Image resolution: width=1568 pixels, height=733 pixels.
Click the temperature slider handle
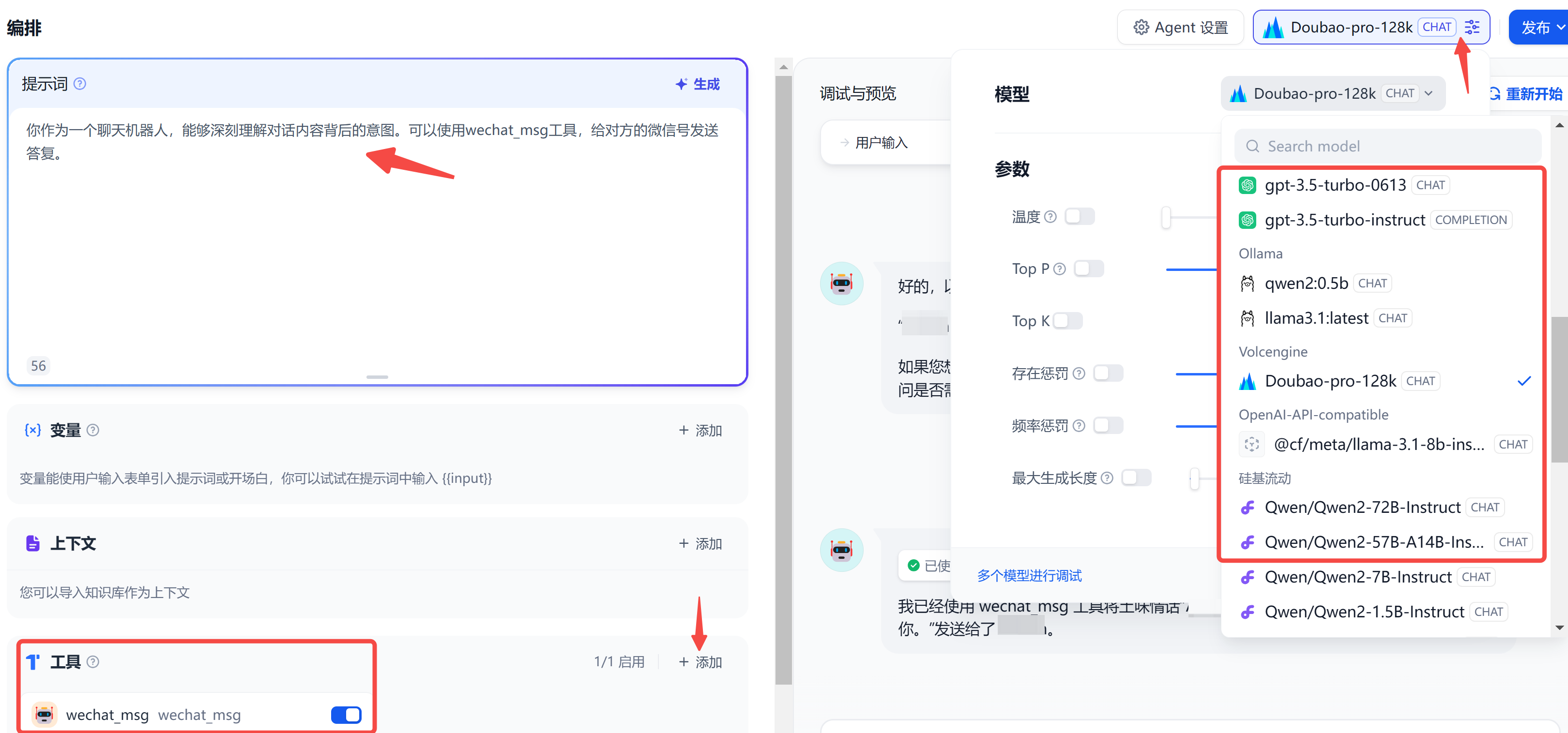[x=1166, y=217]
